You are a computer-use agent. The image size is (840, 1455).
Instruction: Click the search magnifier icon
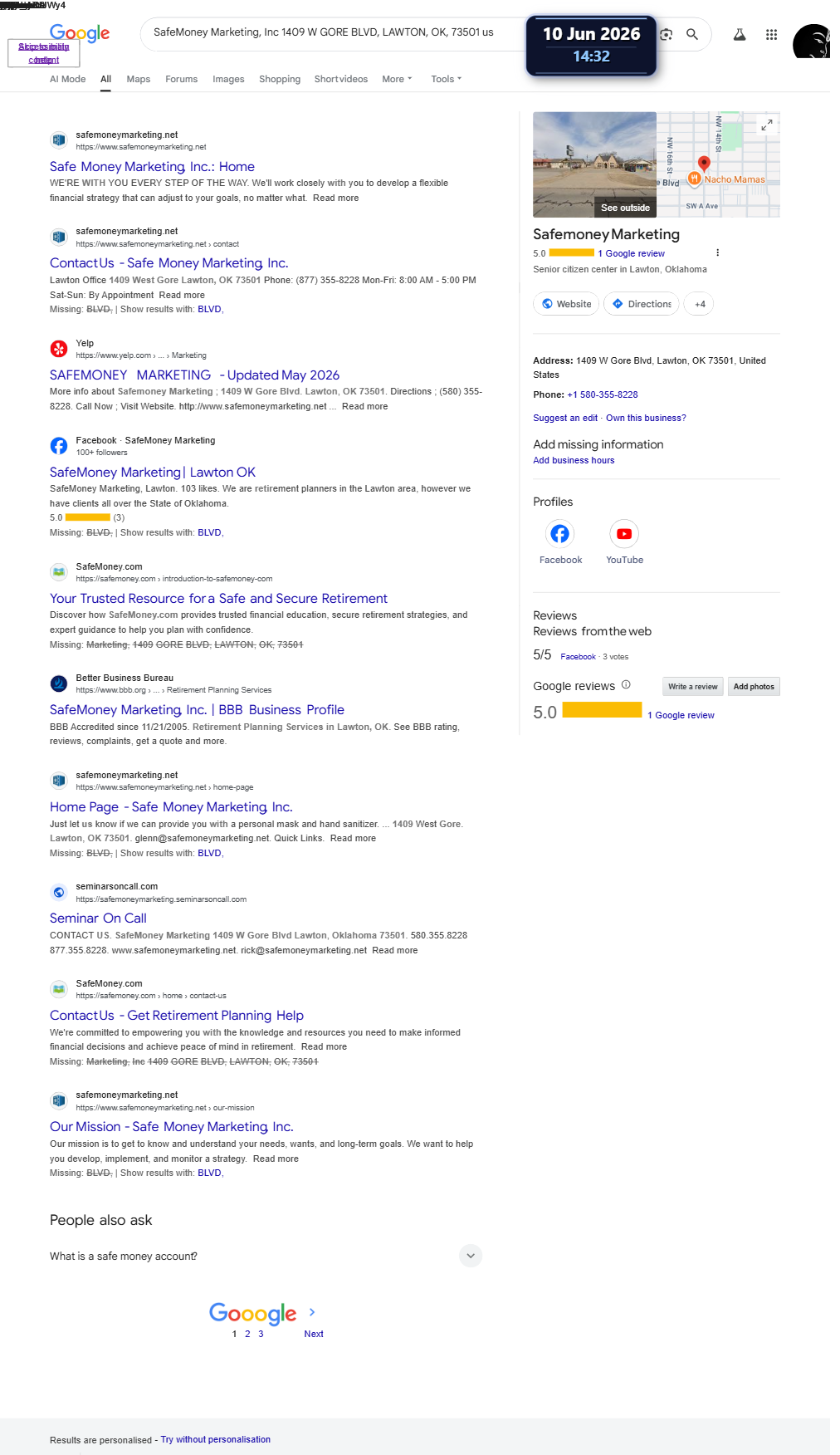[691, 34]
